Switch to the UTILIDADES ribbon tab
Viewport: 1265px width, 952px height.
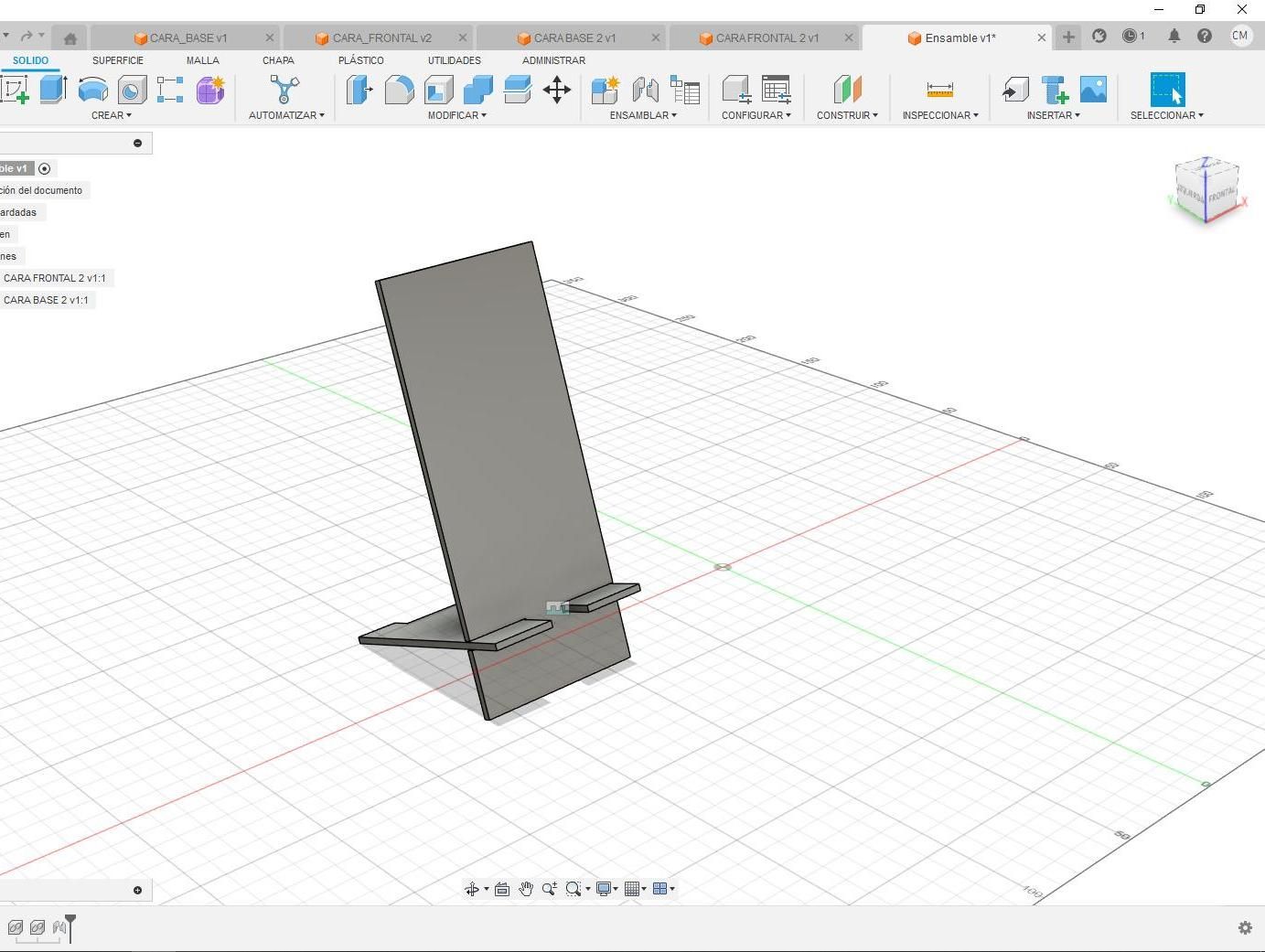click(x=455, y=60)
